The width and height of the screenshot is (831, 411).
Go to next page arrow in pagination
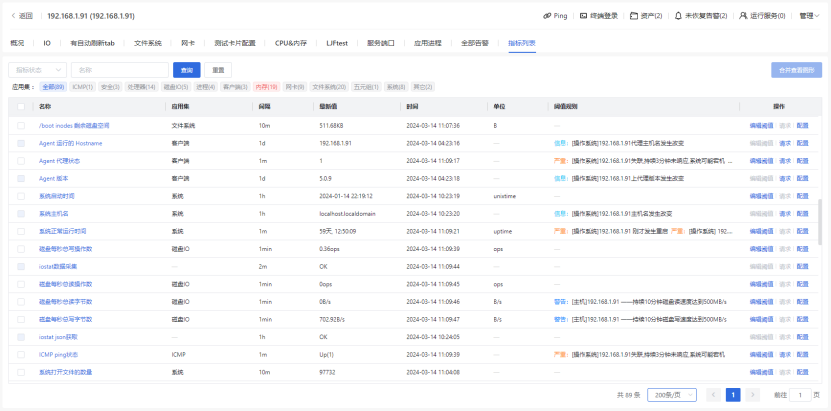[x=753, y=395]
